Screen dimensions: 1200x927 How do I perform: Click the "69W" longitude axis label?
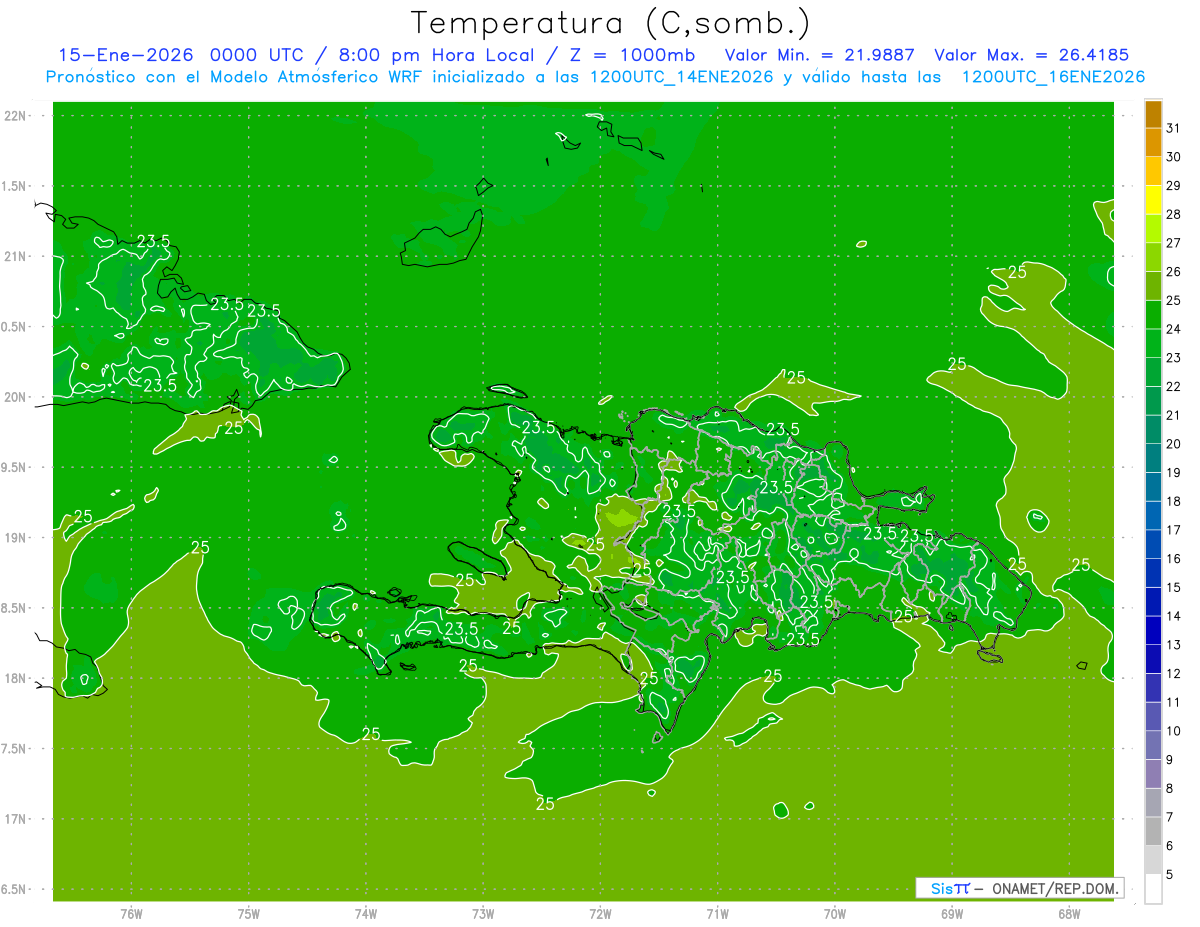tap(952, 913)
